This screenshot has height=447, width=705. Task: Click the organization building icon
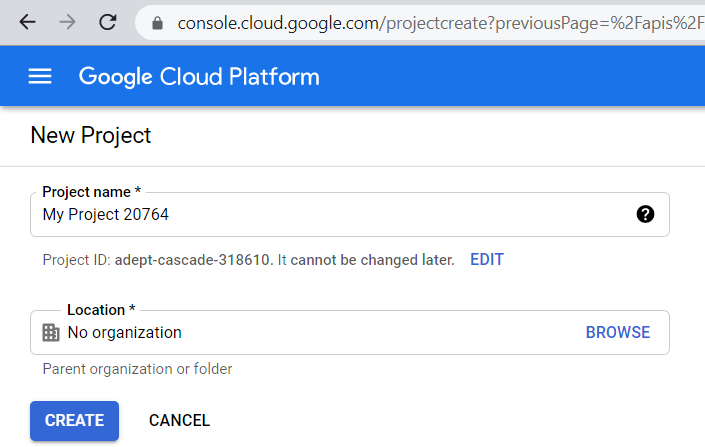pos(51,333)
